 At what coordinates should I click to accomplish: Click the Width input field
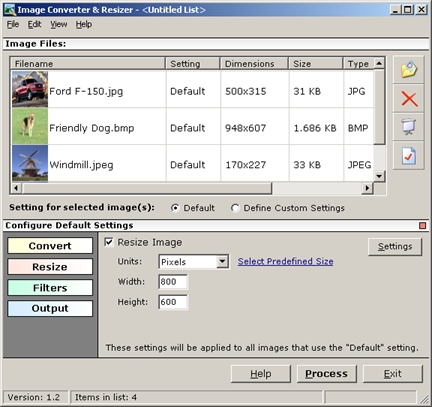tap(173, 282)
